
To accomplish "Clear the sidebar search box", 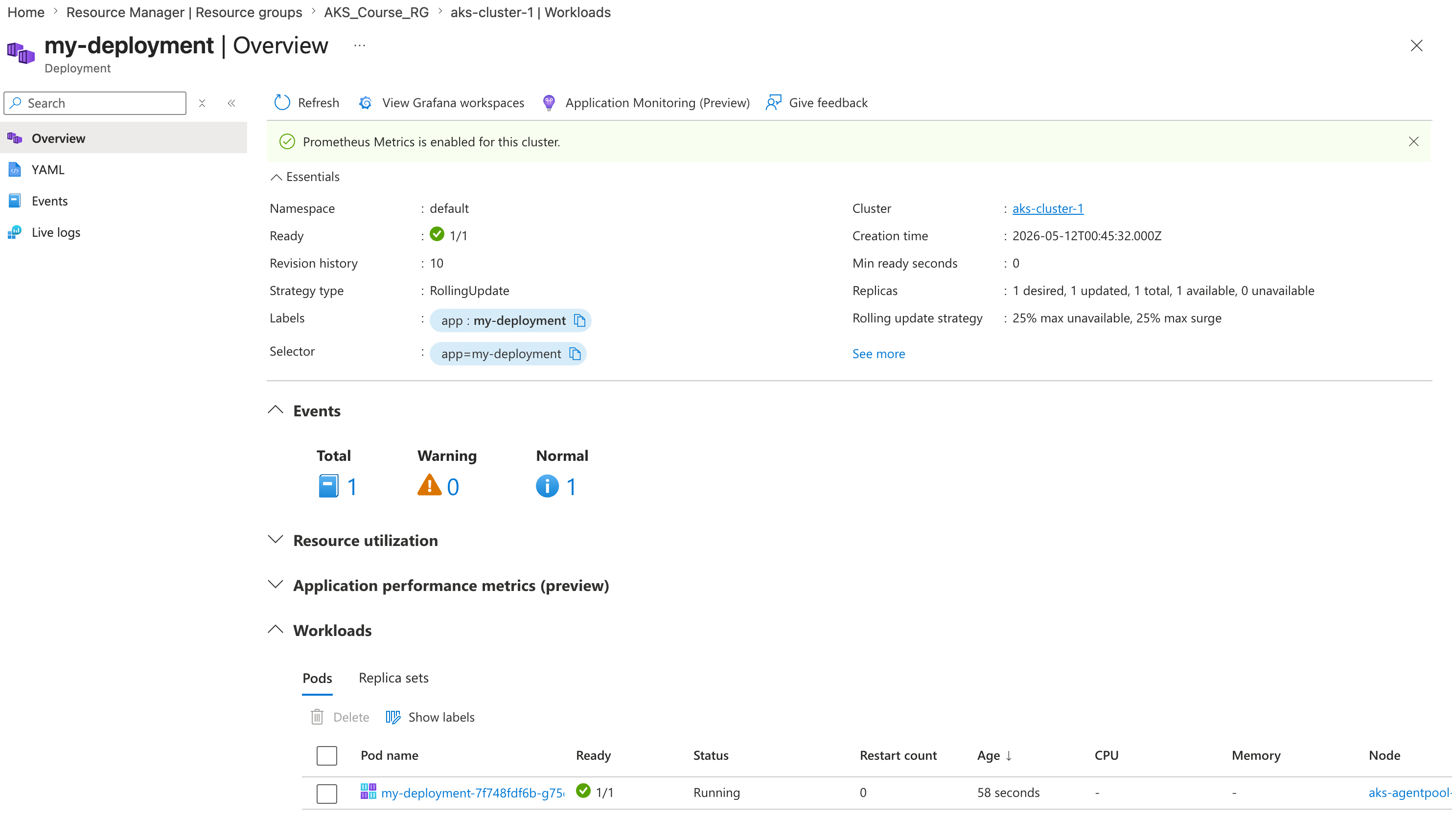I will [202, 103].
